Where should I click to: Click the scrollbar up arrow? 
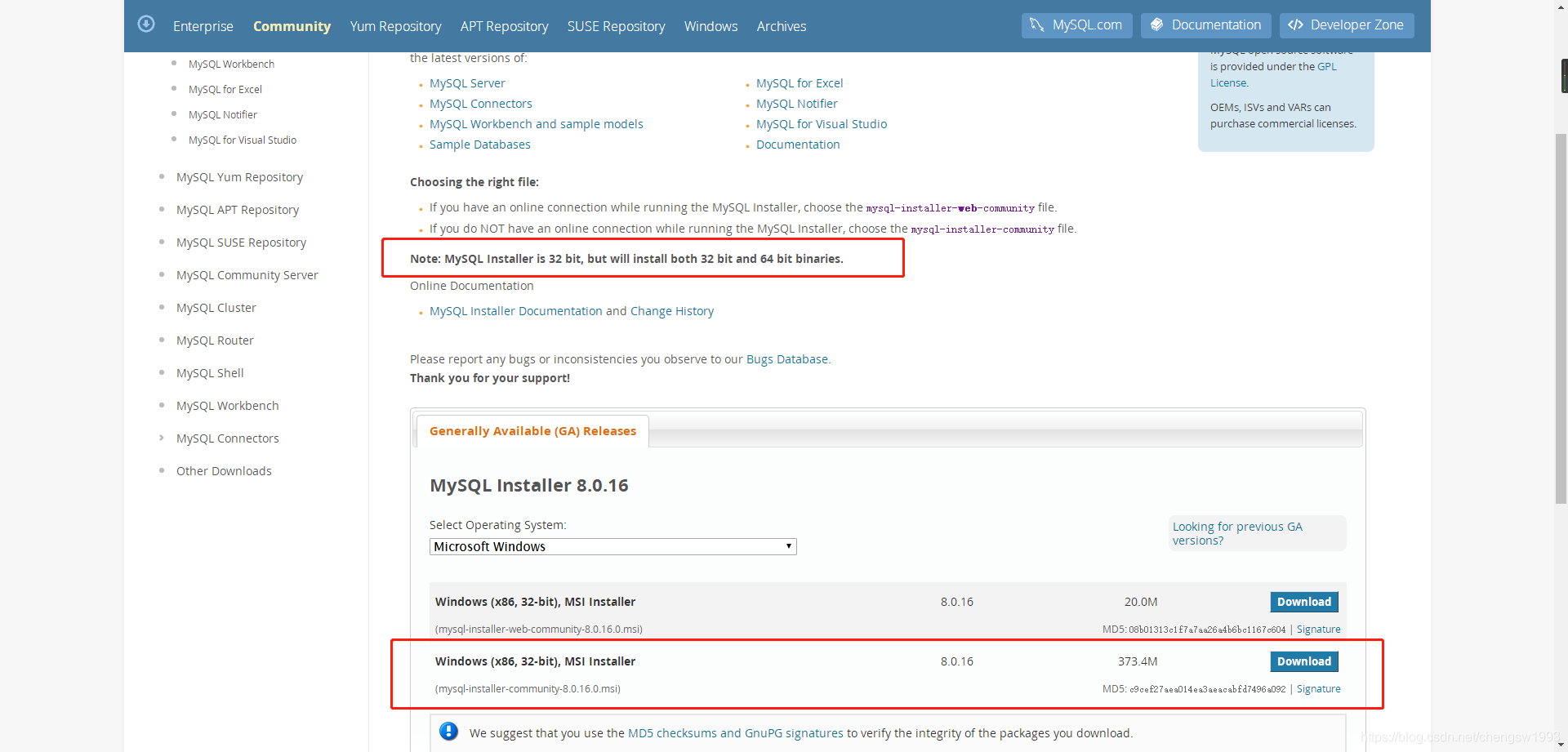(x=1561, y=7)
